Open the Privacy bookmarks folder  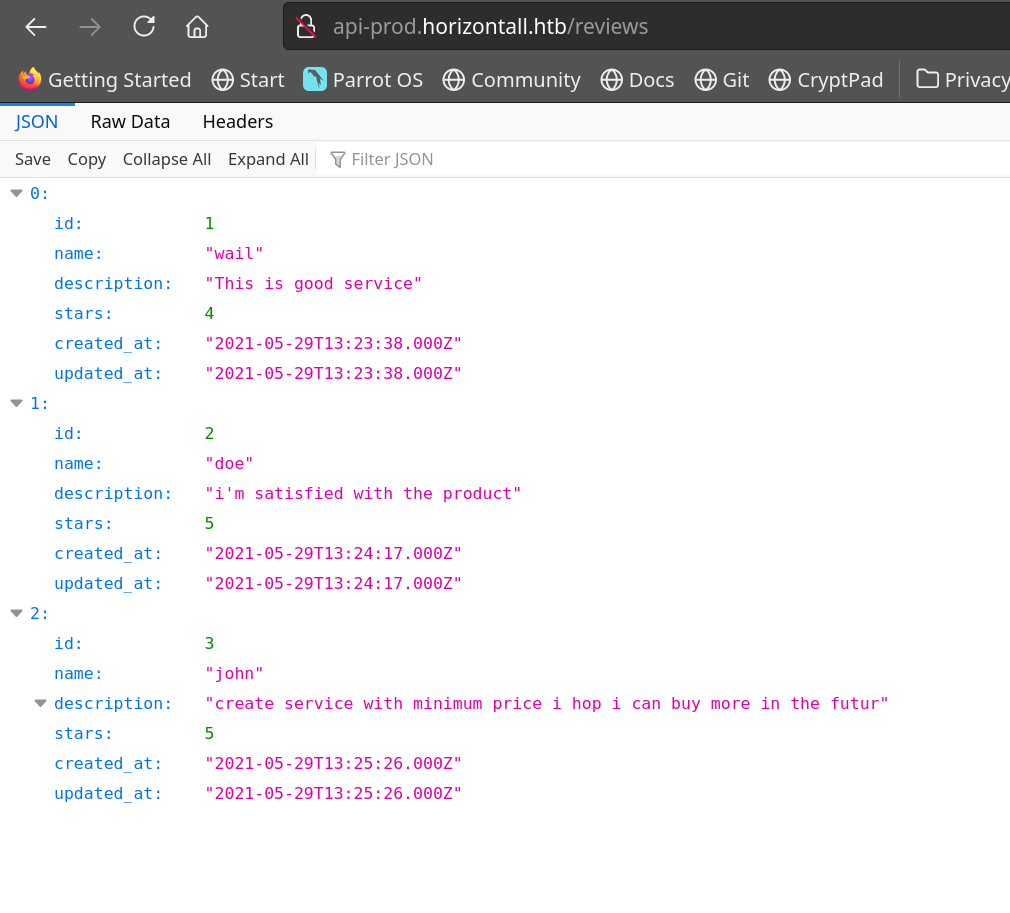tap(962, 80)
